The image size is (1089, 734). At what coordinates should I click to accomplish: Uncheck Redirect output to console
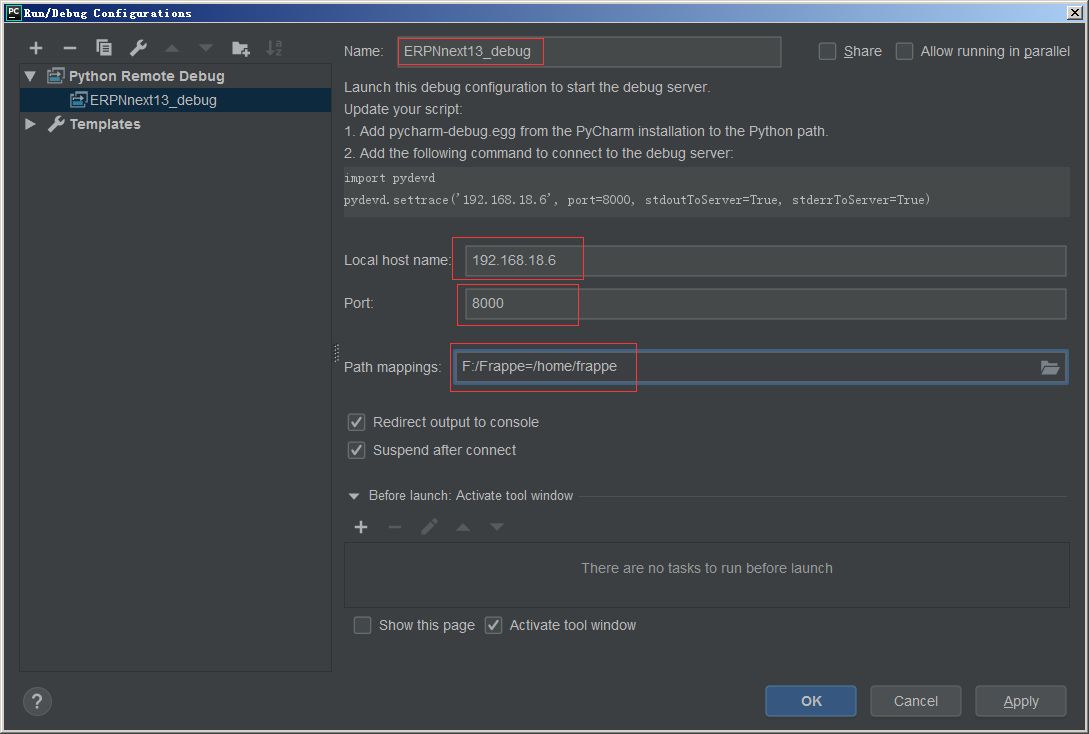356,422
